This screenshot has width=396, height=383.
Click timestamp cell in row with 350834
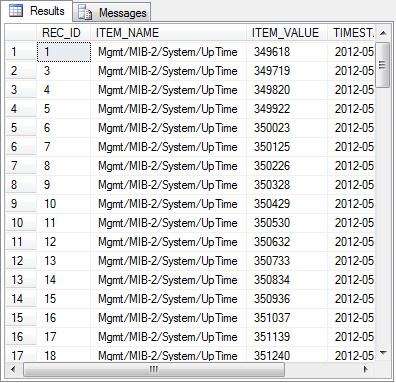point(351,280)
